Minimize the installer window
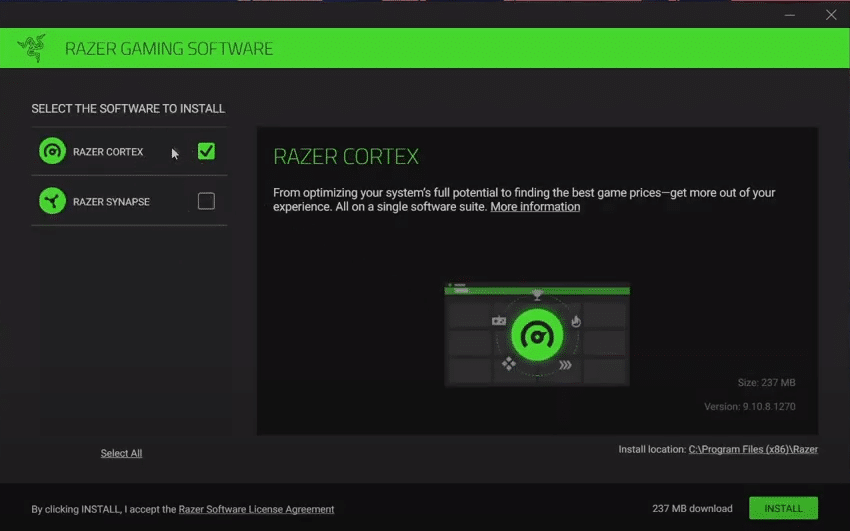The height and width of the screenshot is (531, 850). (790, 15)
